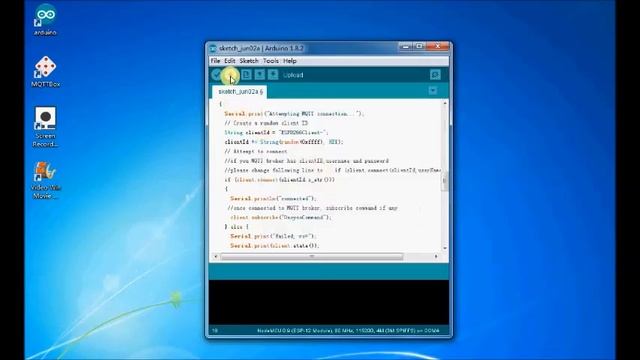Screen dimensions: 640x360
Task: Select the sketch_jun02a editor tab
Action: (240, 92)
